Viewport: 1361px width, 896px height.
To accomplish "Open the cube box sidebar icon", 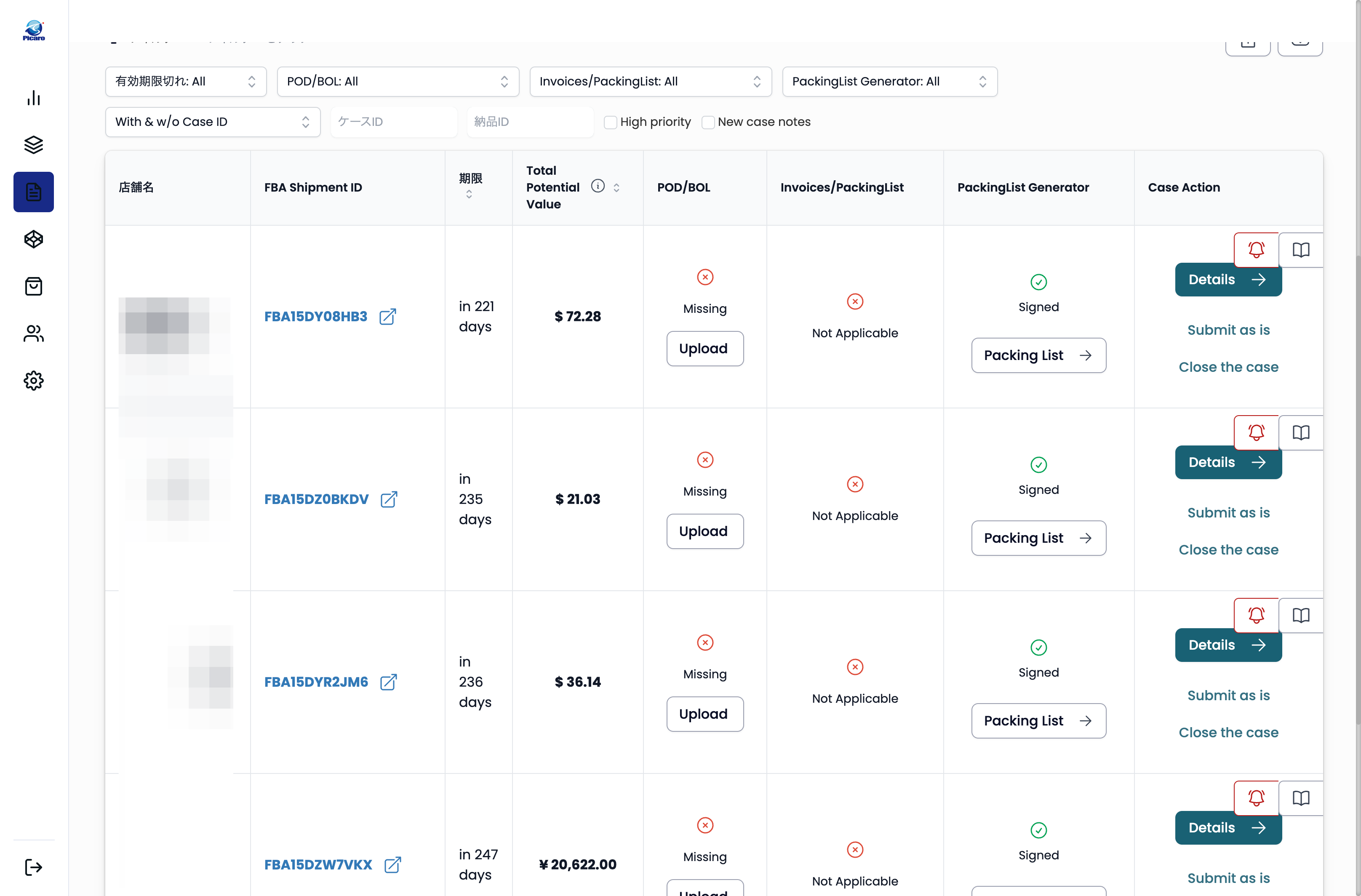I will [34, 239].
